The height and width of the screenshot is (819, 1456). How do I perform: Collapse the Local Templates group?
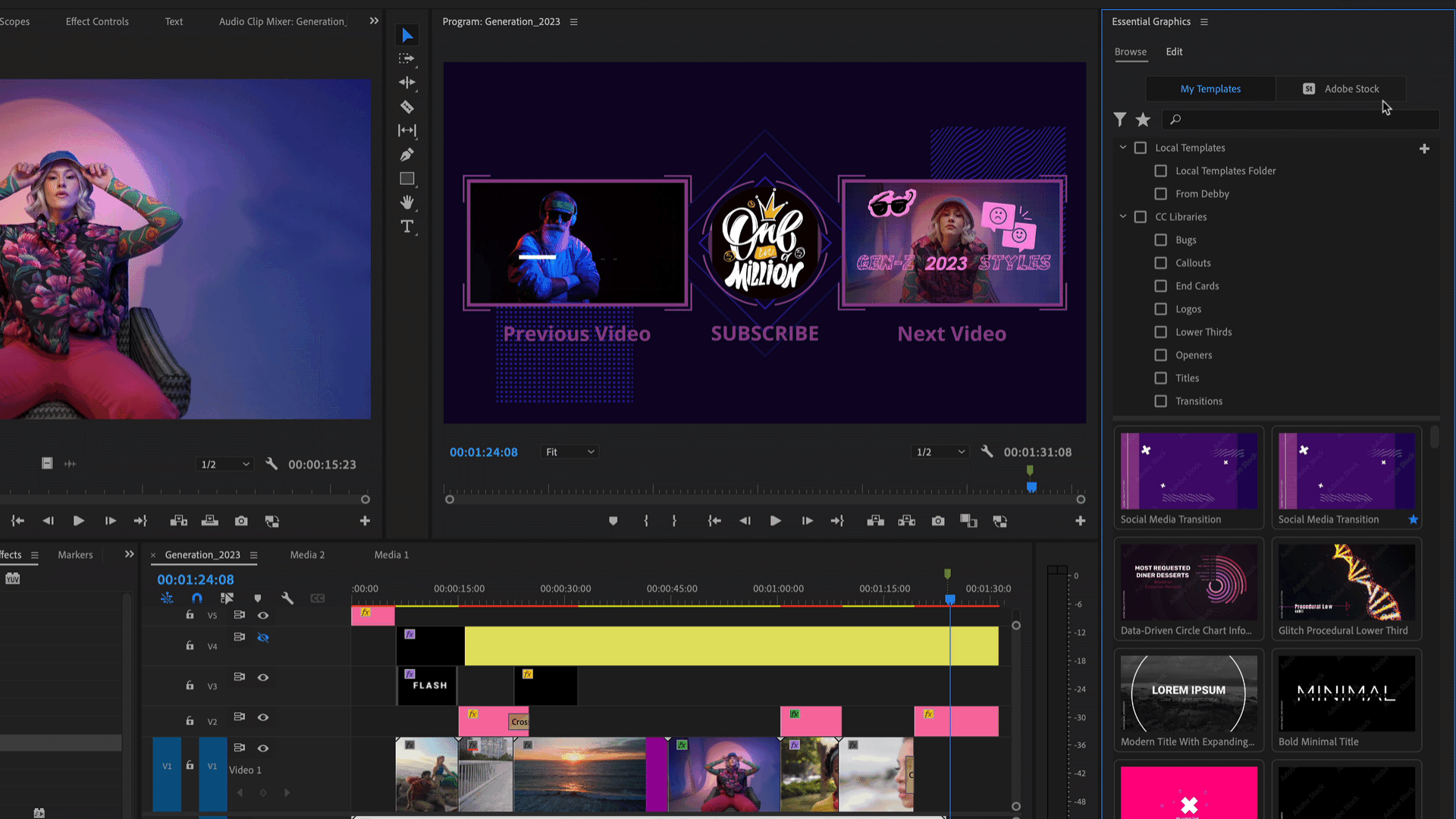pyautogui.click(x=1123, y=148)
